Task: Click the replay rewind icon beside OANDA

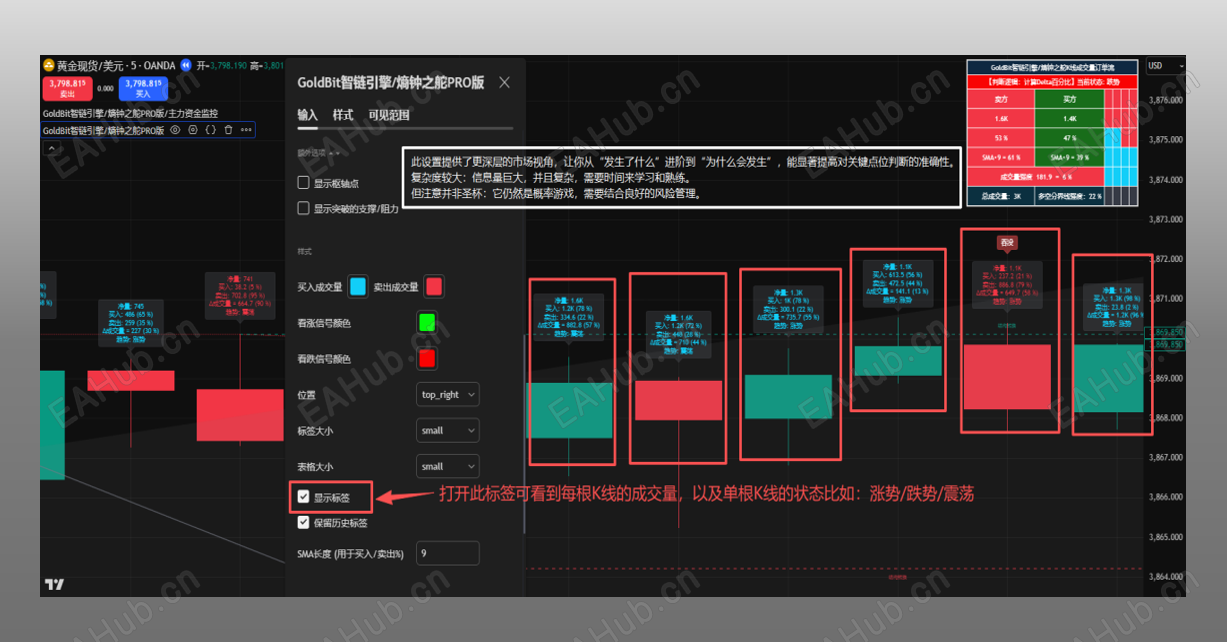Action: 185,65
